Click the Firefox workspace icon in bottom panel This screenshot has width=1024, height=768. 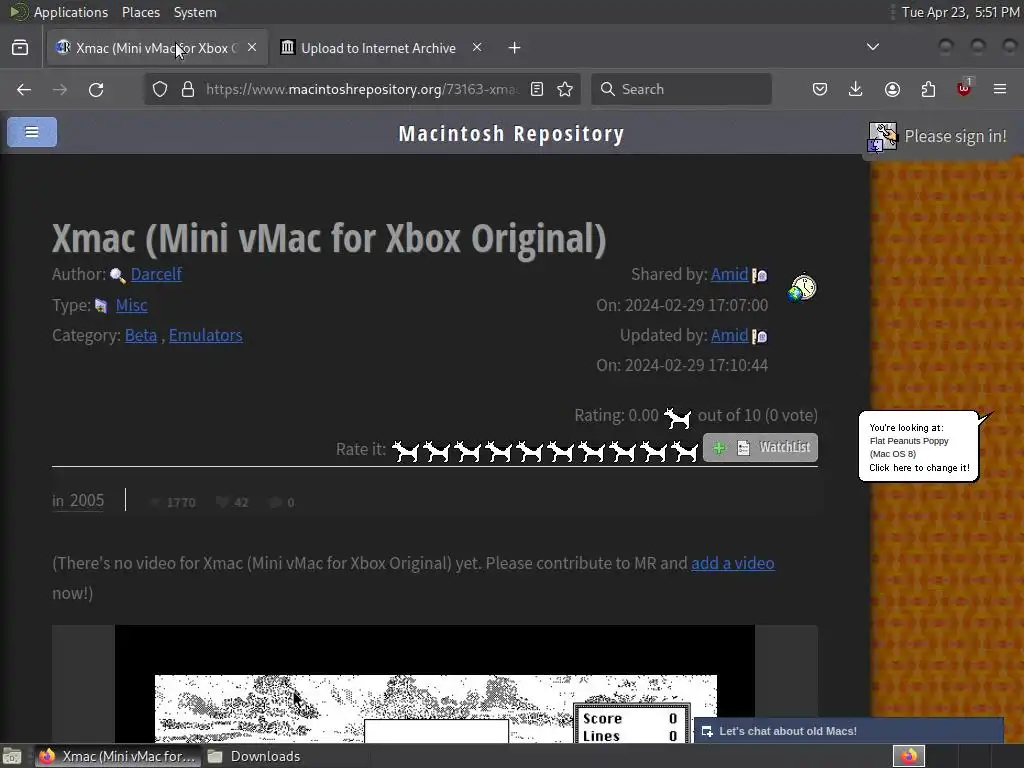(909, 756)
